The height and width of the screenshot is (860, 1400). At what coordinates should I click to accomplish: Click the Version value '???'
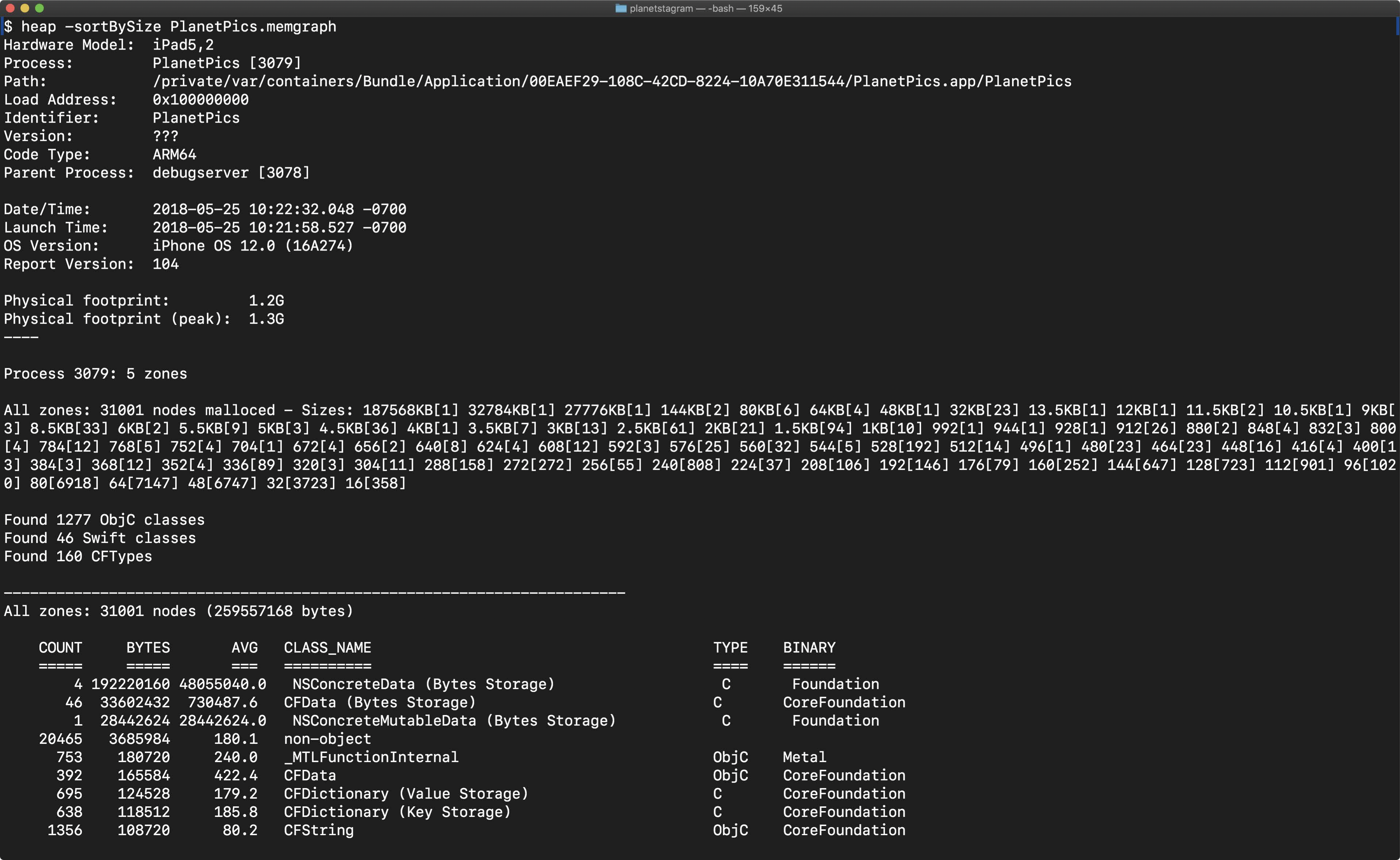(165, 136)
